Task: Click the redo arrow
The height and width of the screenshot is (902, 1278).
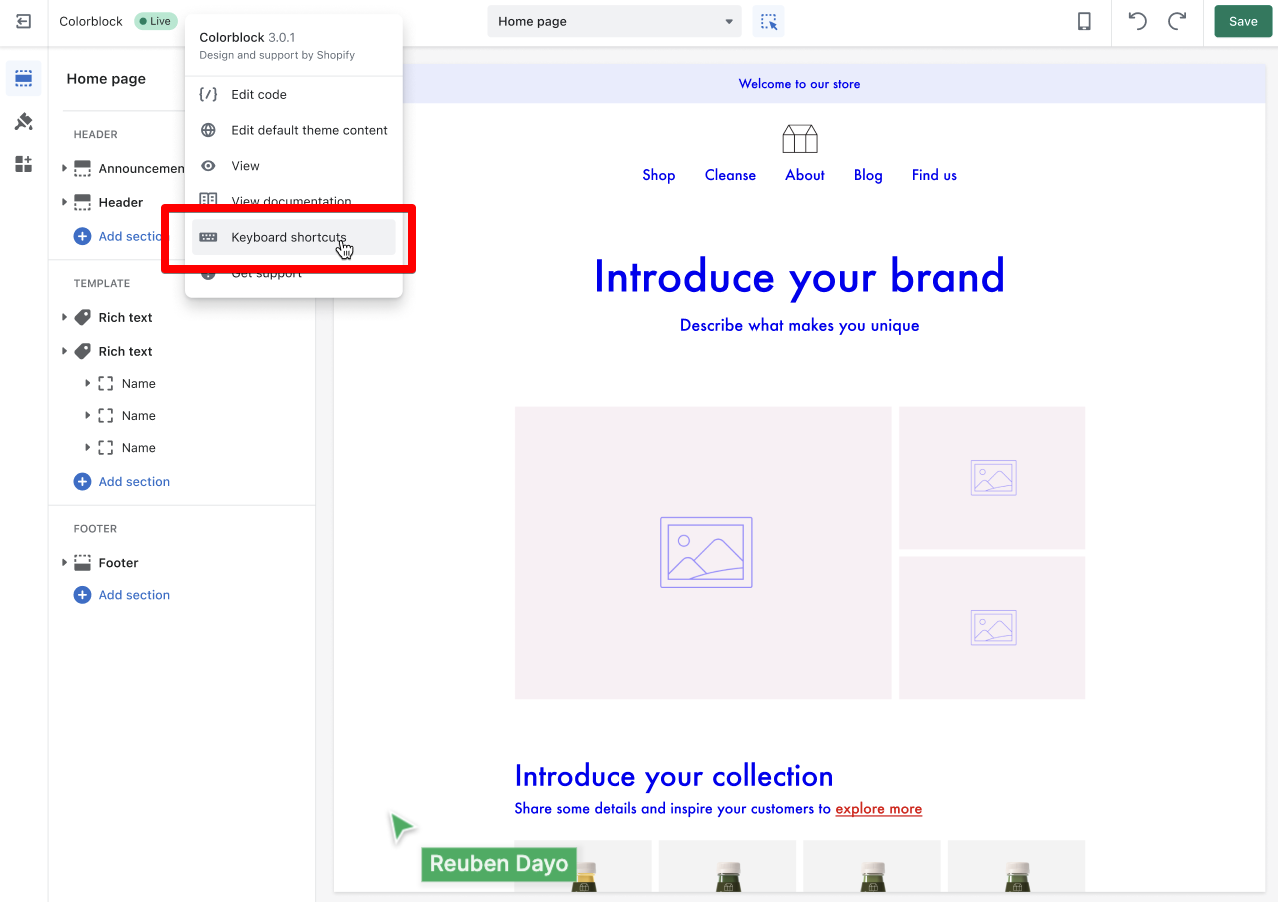Action: tap(1177, 21)
